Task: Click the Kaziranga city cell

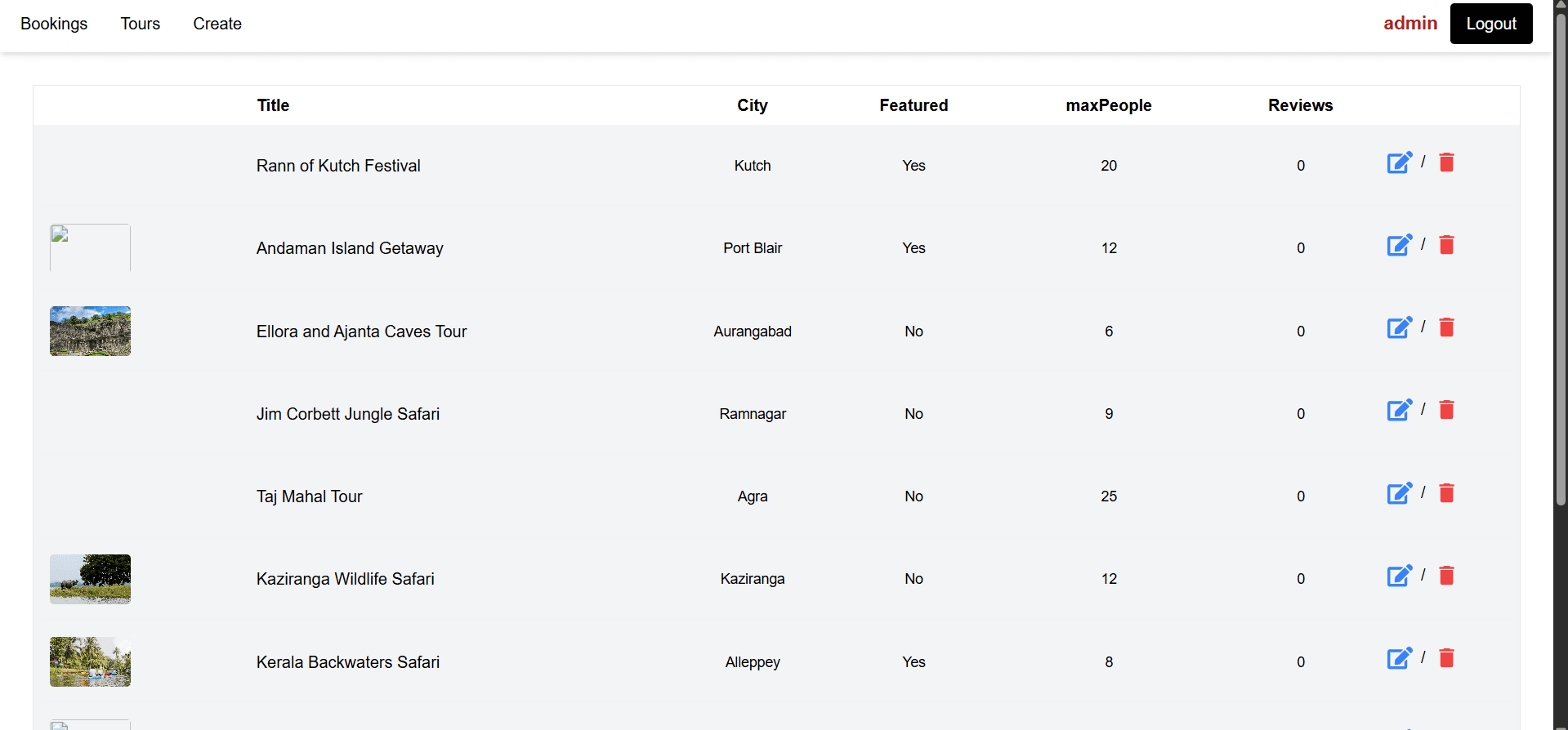Action: click(753, 579)
